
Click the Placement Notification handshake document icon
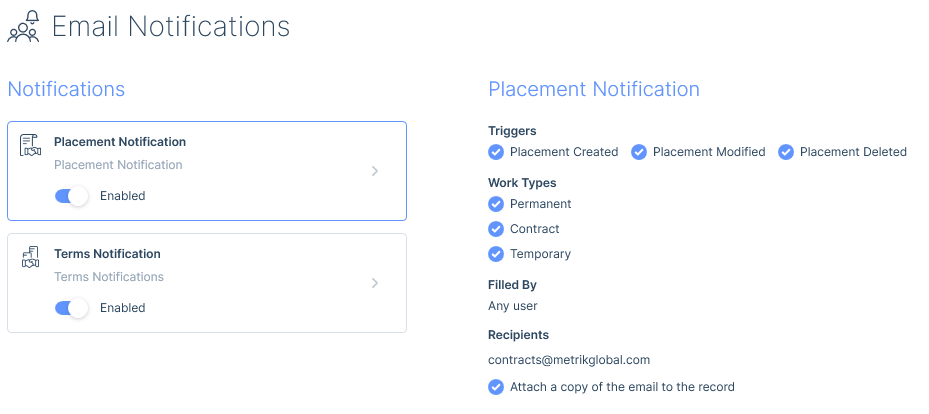[30, 145]
